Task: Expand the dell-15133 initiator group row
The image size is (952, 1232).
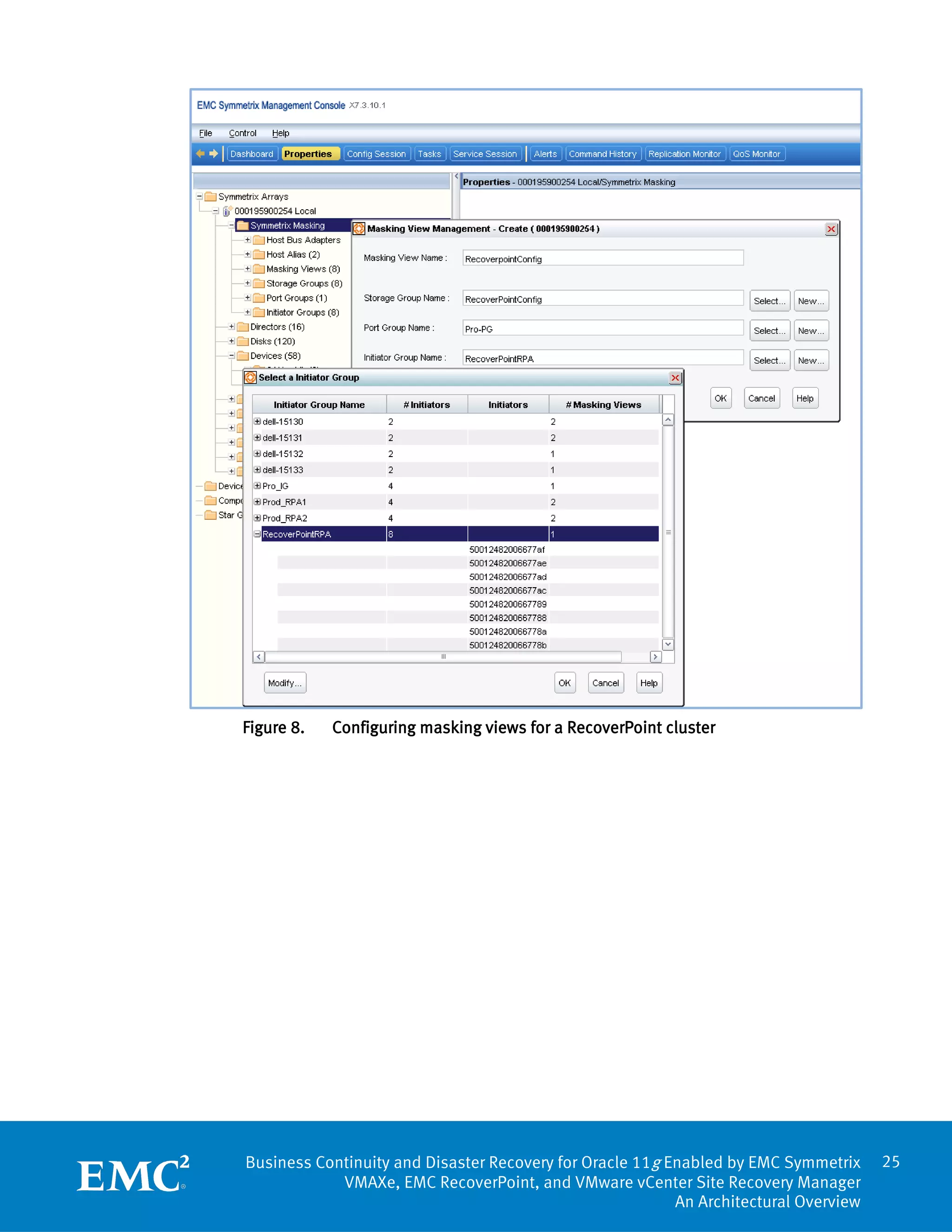Action: (x=257, y=470)
